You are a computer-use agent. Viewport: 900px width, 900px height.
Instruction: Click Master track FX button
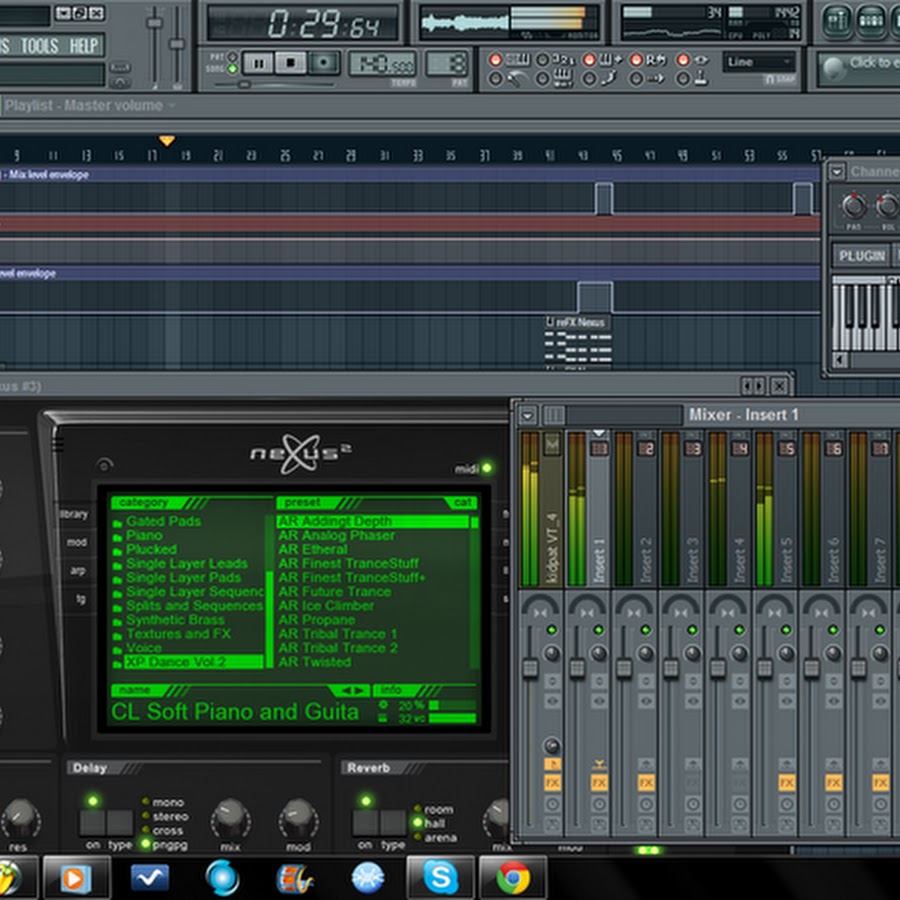point(552,782)
